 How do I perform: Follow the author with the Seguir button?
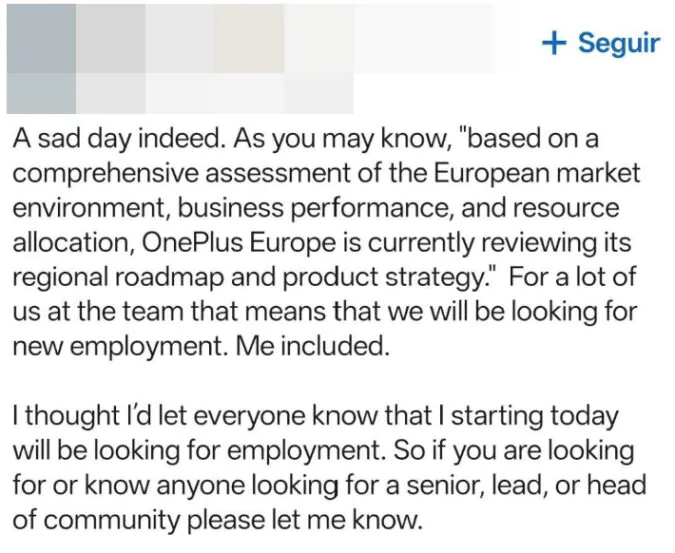600,43
